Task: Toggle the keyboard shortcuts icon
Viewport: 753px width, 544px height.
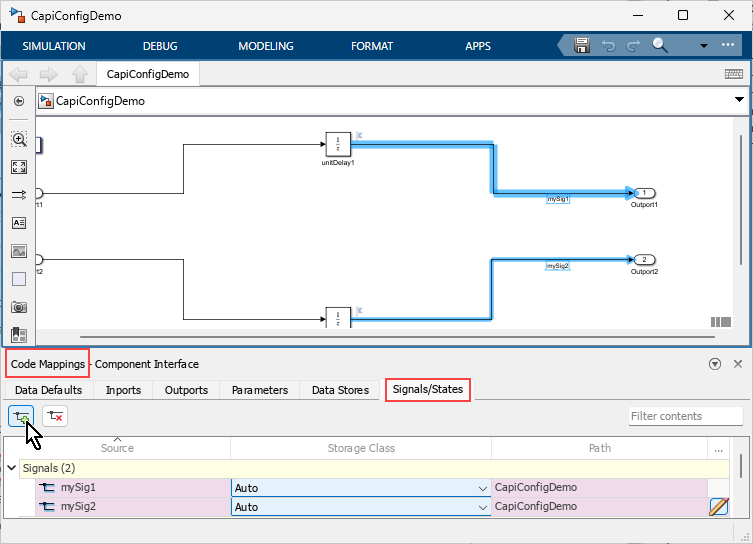Action: click(x=733, y=74)
